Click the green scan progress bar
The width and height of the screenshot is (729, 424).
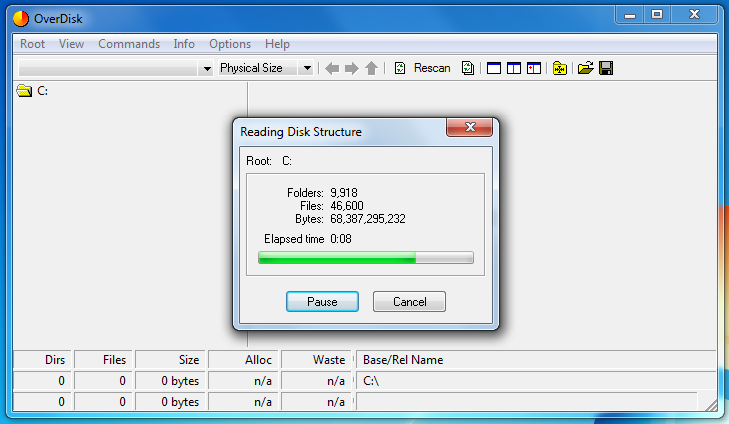[x=366, y=258]
